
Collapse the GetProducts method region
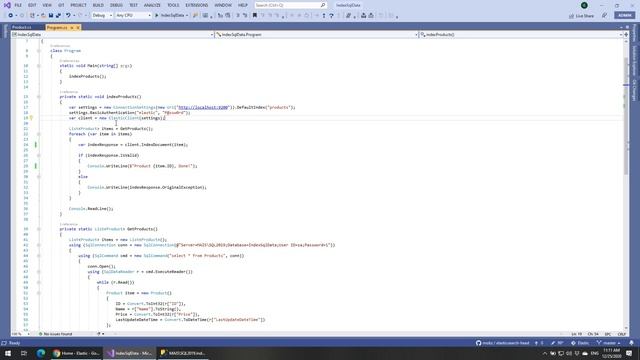[39, 229]
